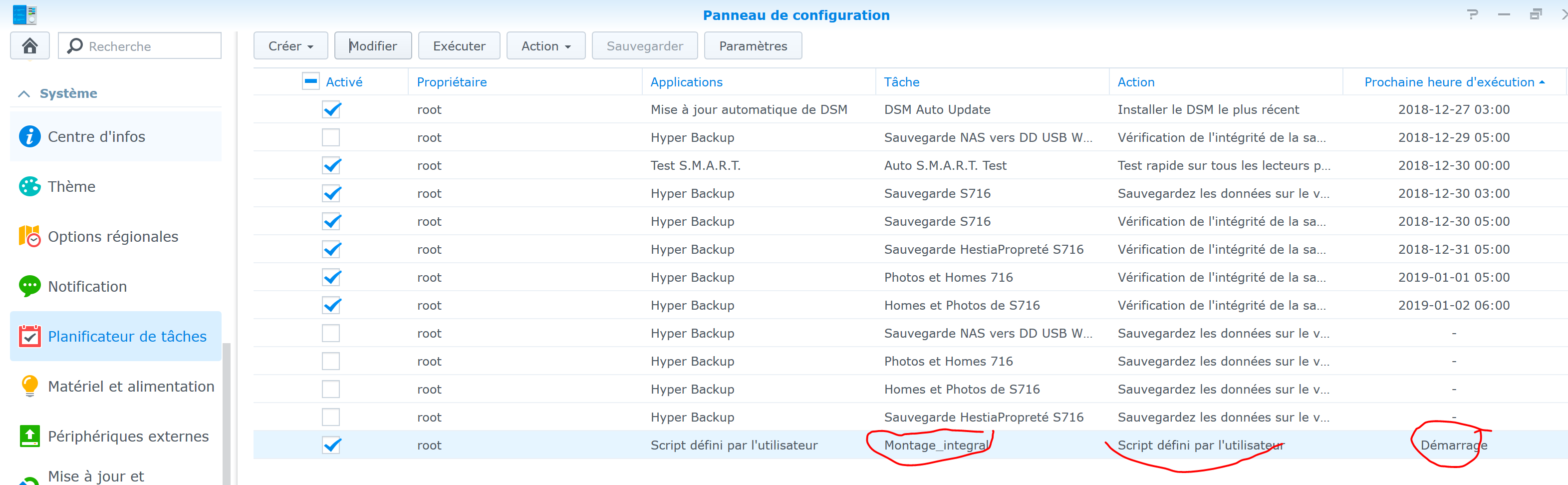Uncheck the Montage_integral task checkbox
Image resolution: width=1568 pixels, height=485 pixels.
(x=331, y=446)
